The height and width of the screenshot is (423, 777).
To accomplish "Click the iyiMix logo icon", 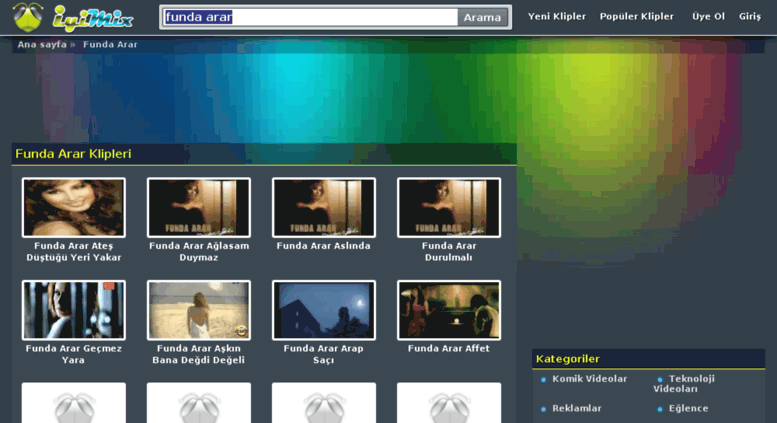I will (x=27, y=17).
